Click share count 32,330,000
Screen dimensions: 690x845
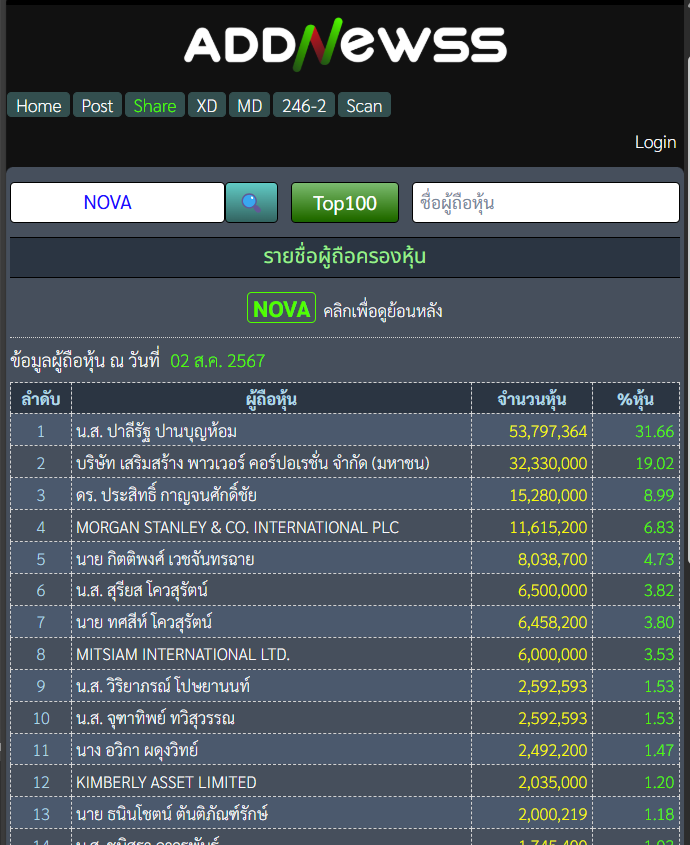click(x=548, y=463)
